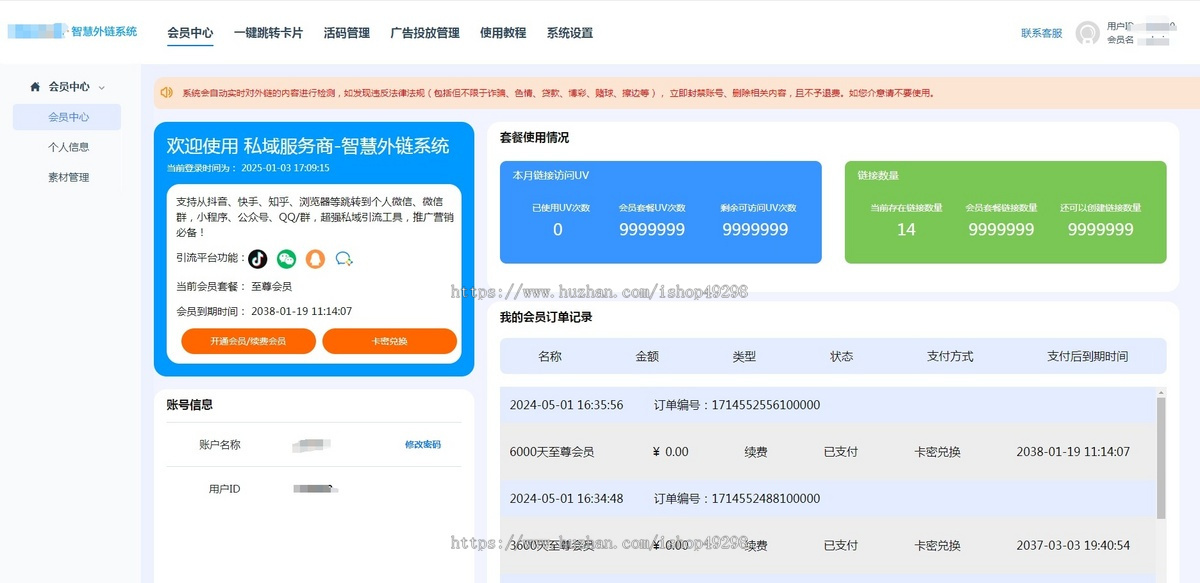Viewport: 1200px width, 583px height.
Task: Click the 修改密码 link
Action: [x=424, y=445]
